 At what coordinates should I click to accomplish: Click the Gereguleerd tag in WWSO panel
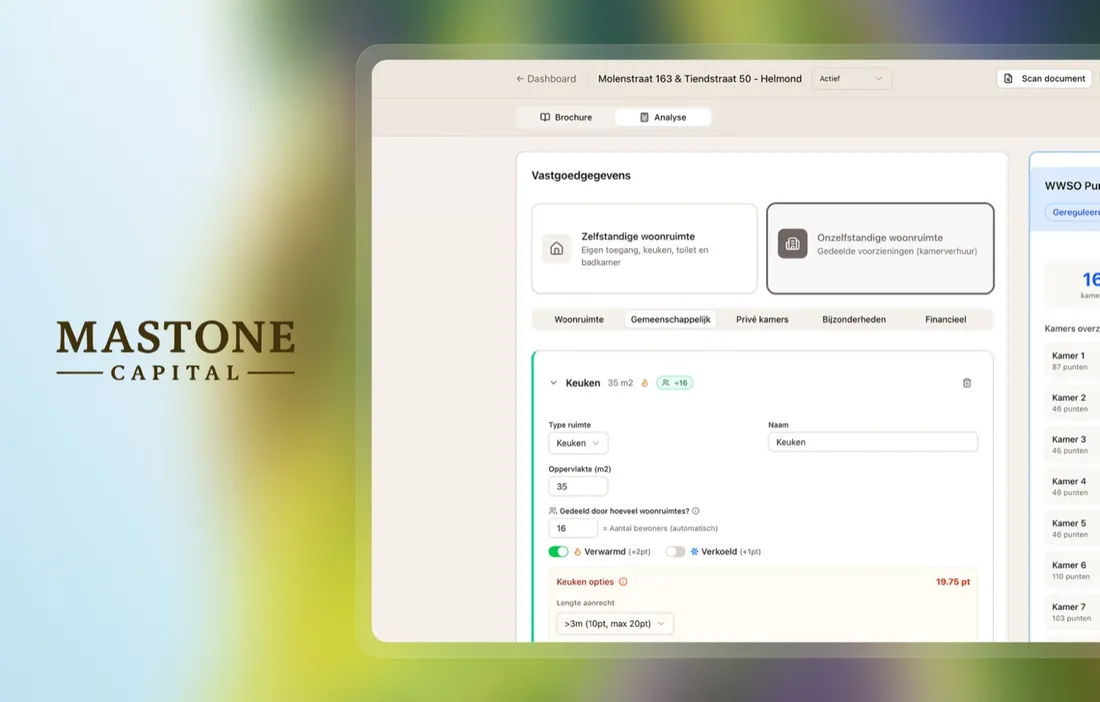tap(1073, 212)
